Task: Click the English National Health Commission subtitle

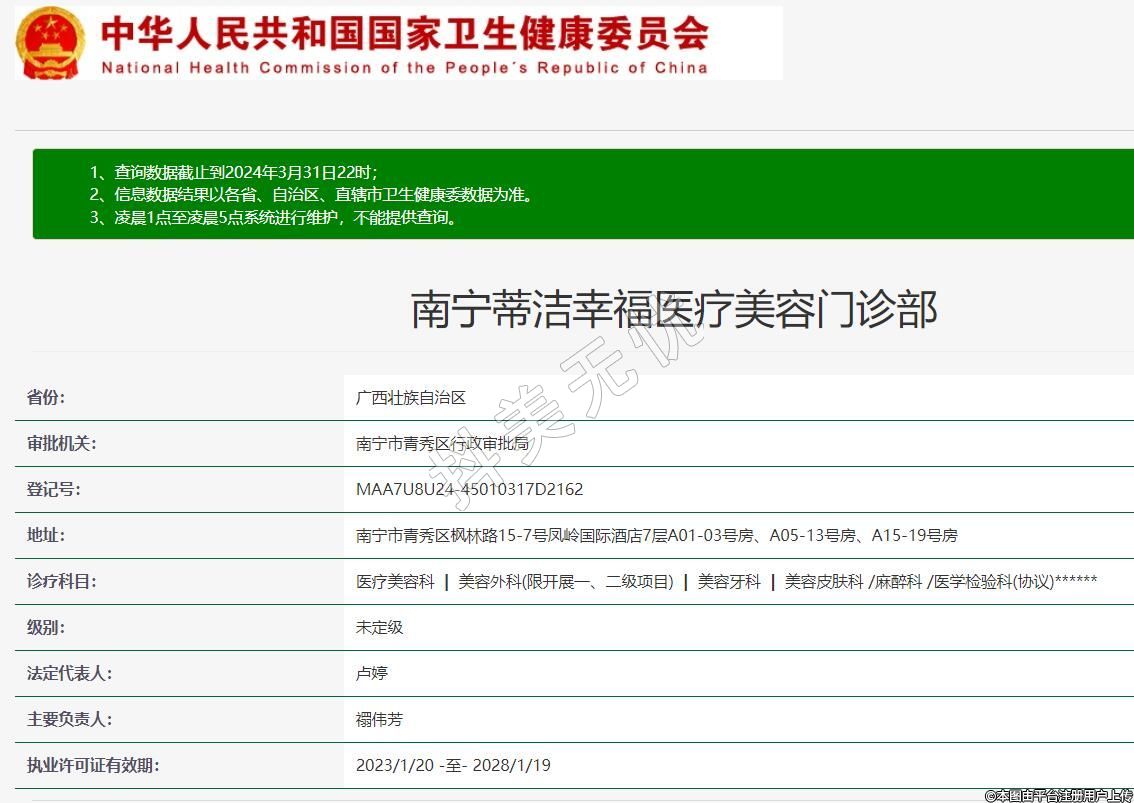Action: pos(404,68)
